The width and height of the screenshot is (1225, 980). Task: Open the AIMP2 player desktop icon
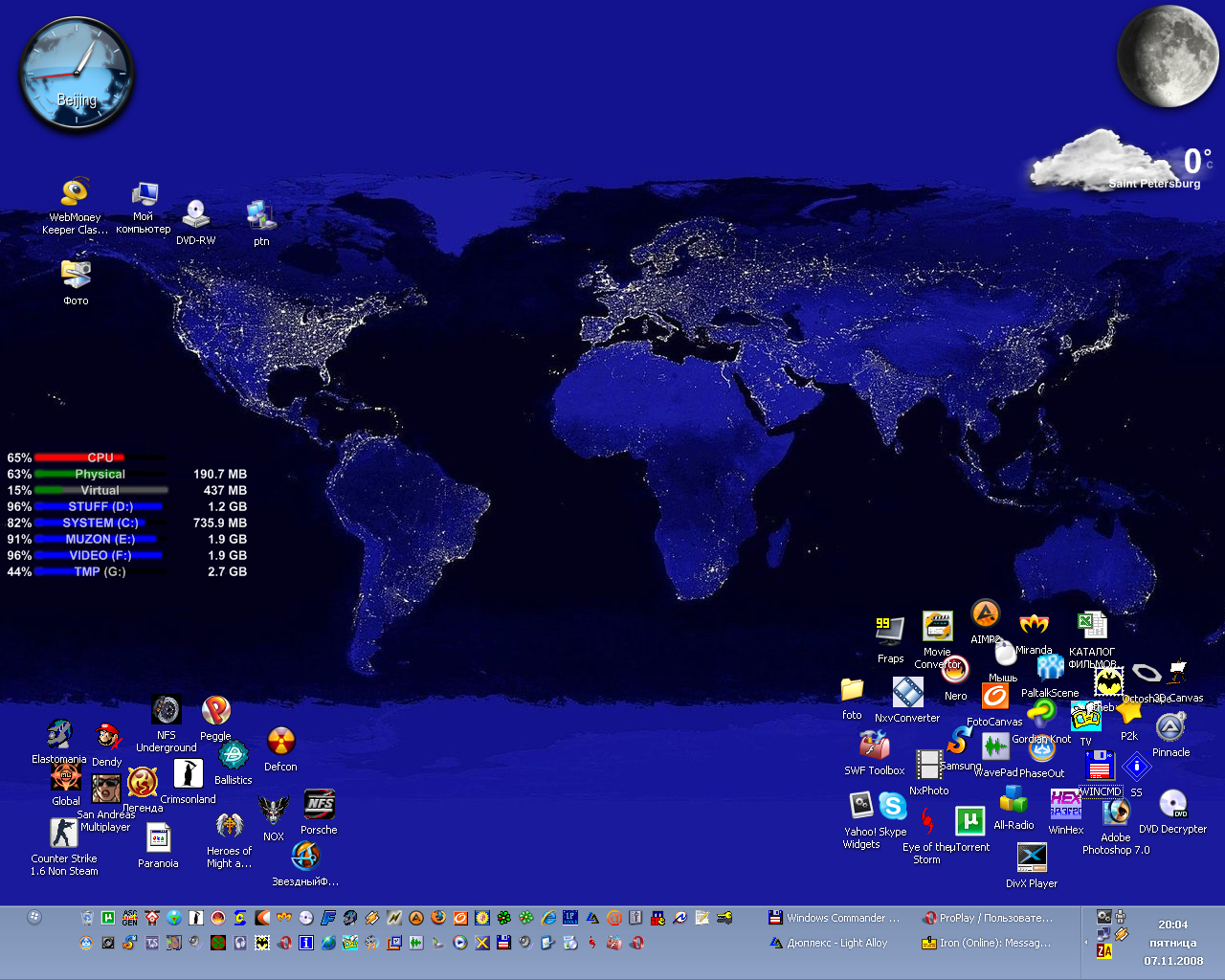[x=986, y=614]
